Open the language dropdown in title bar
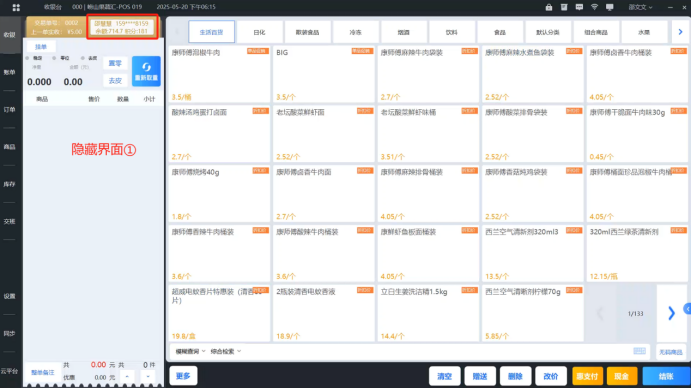The width and height of the screenshot is (692, 388). [640, 7]
